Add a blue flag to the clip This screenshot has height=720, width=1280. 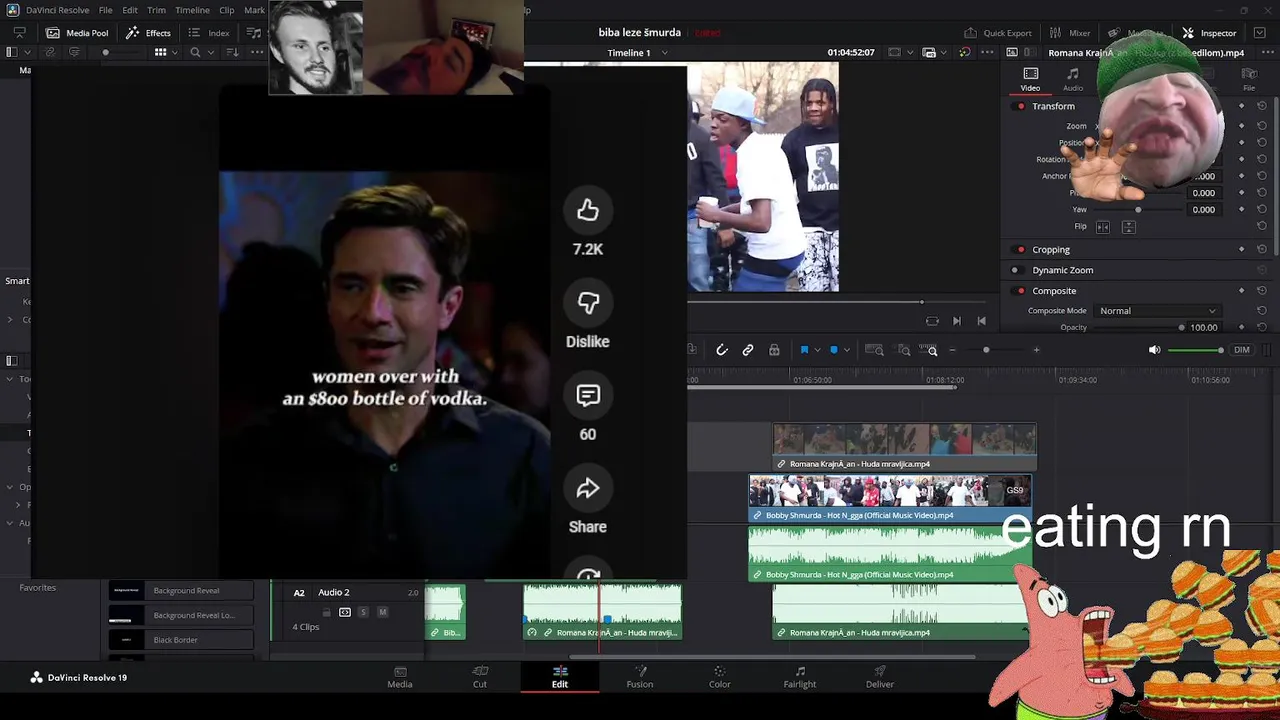pyautogui.click(x=804, y=350)
